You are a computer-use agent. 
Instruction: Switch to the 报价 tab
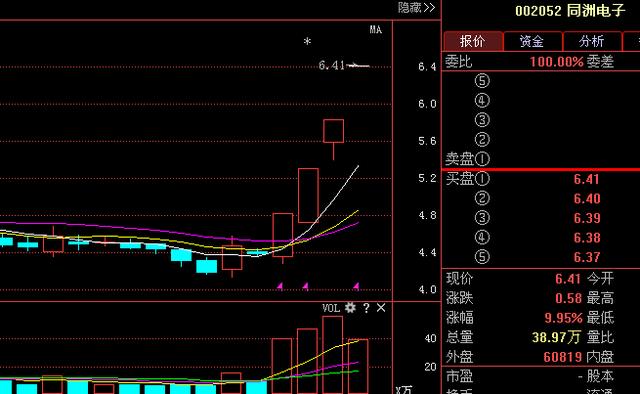(x=473, y=41)
